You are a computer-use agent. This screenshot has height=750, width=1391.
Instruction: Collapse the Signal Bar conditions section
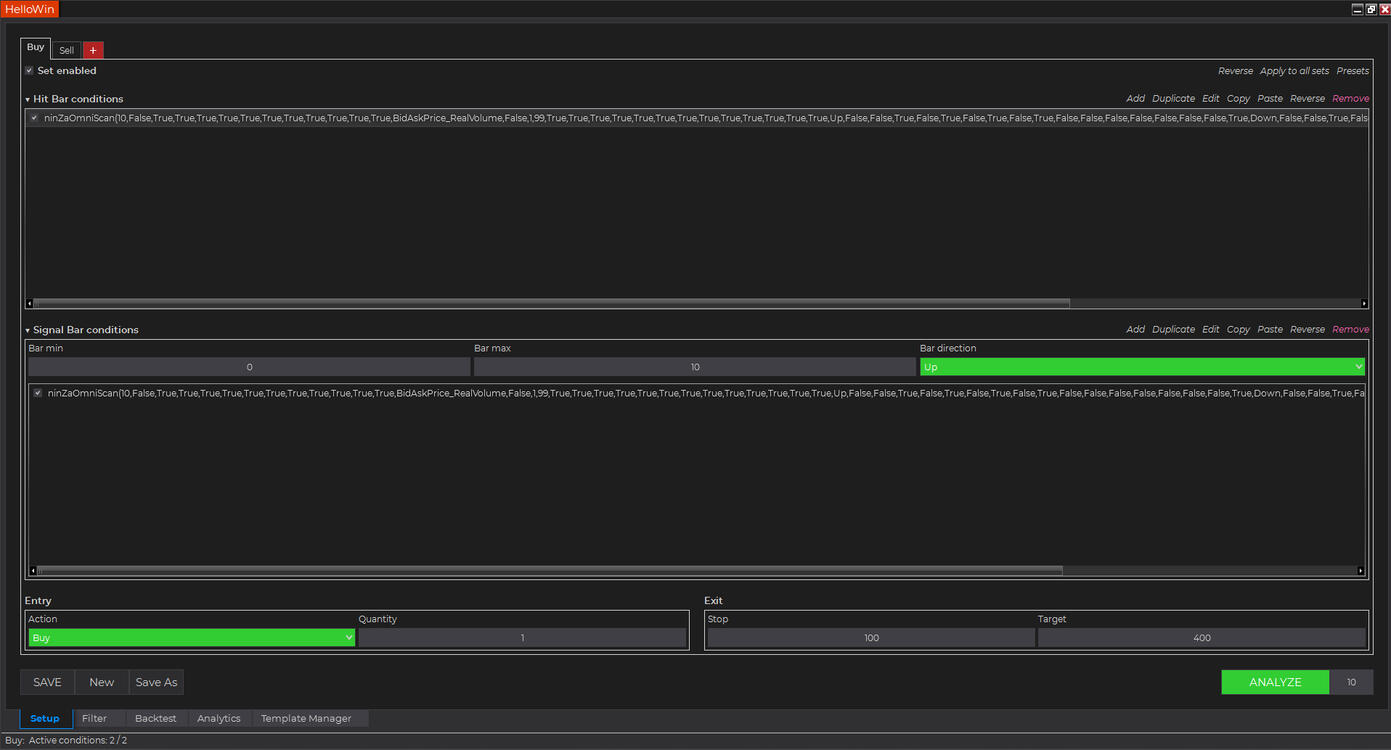(x=28, y=330)
